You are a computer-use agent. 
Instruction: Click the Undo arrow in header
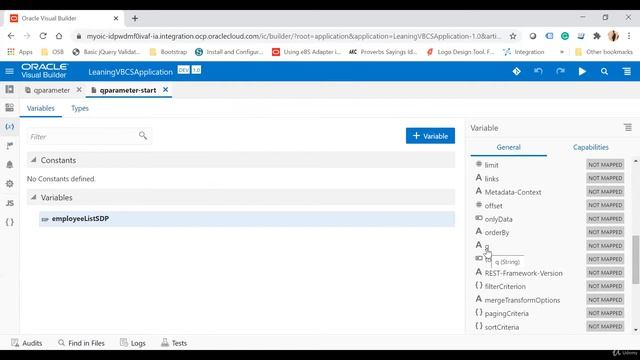pos(538,71)
